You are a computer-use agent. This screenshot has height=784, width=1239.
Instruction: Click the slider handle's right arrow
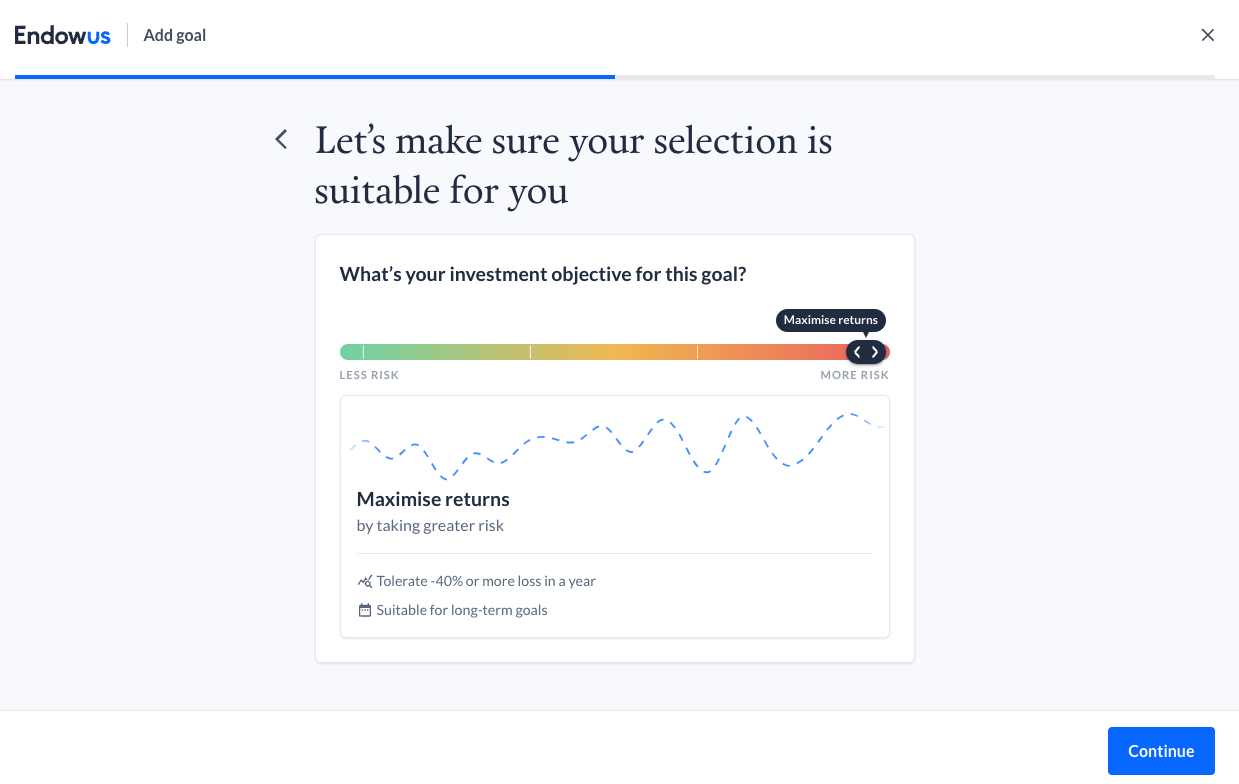coord(875,352)
